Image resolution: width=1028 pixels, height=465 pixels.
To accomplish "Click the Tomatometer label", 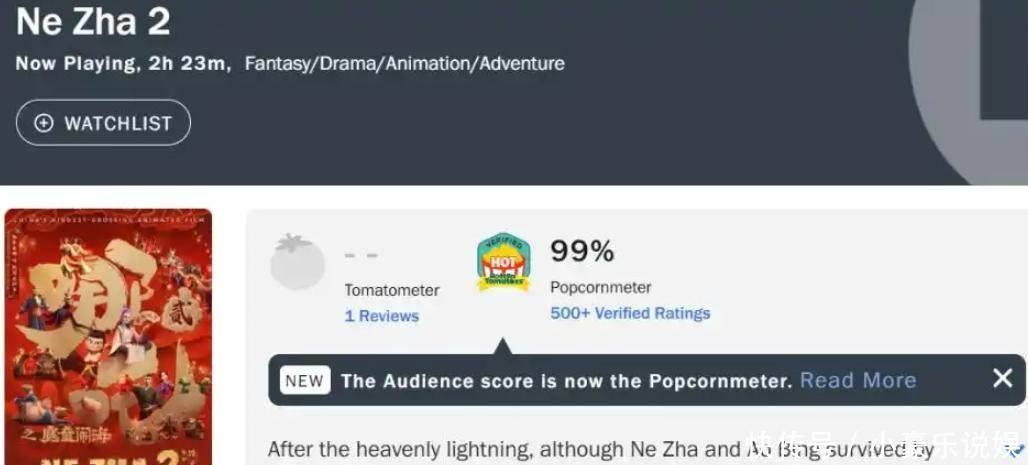I will pyautogui.click(x=392, y=290).
